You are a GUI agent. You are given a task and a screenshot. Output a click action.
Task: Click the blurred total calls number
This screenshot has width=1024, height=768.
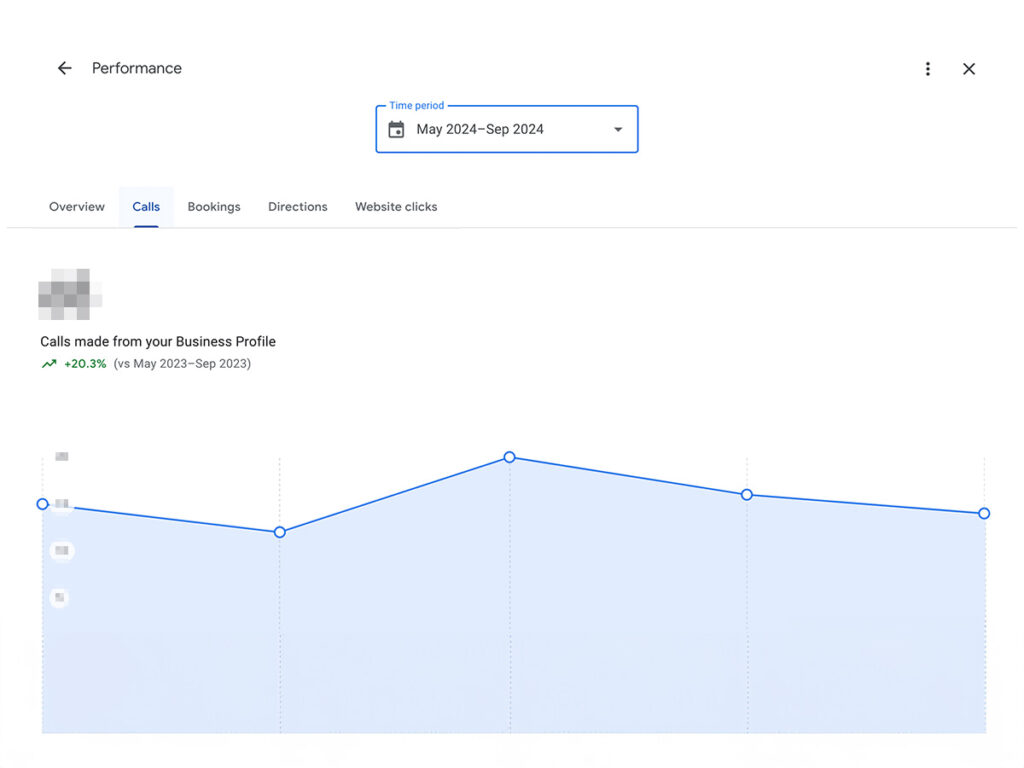69,294
